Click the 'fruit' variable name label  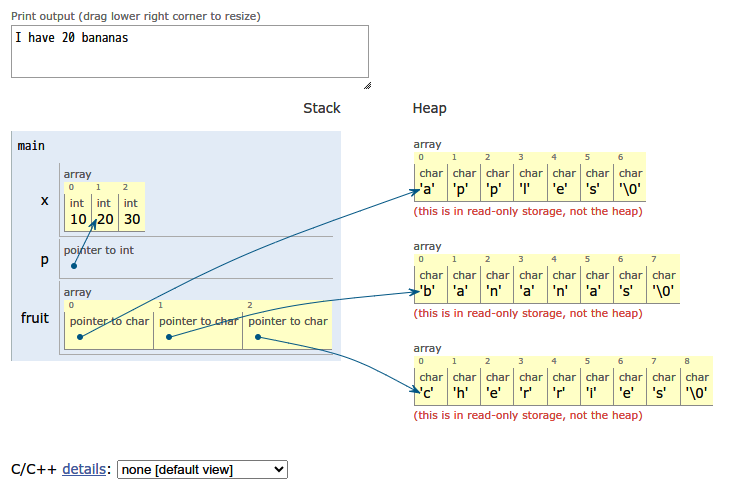[x=35, y=318]
